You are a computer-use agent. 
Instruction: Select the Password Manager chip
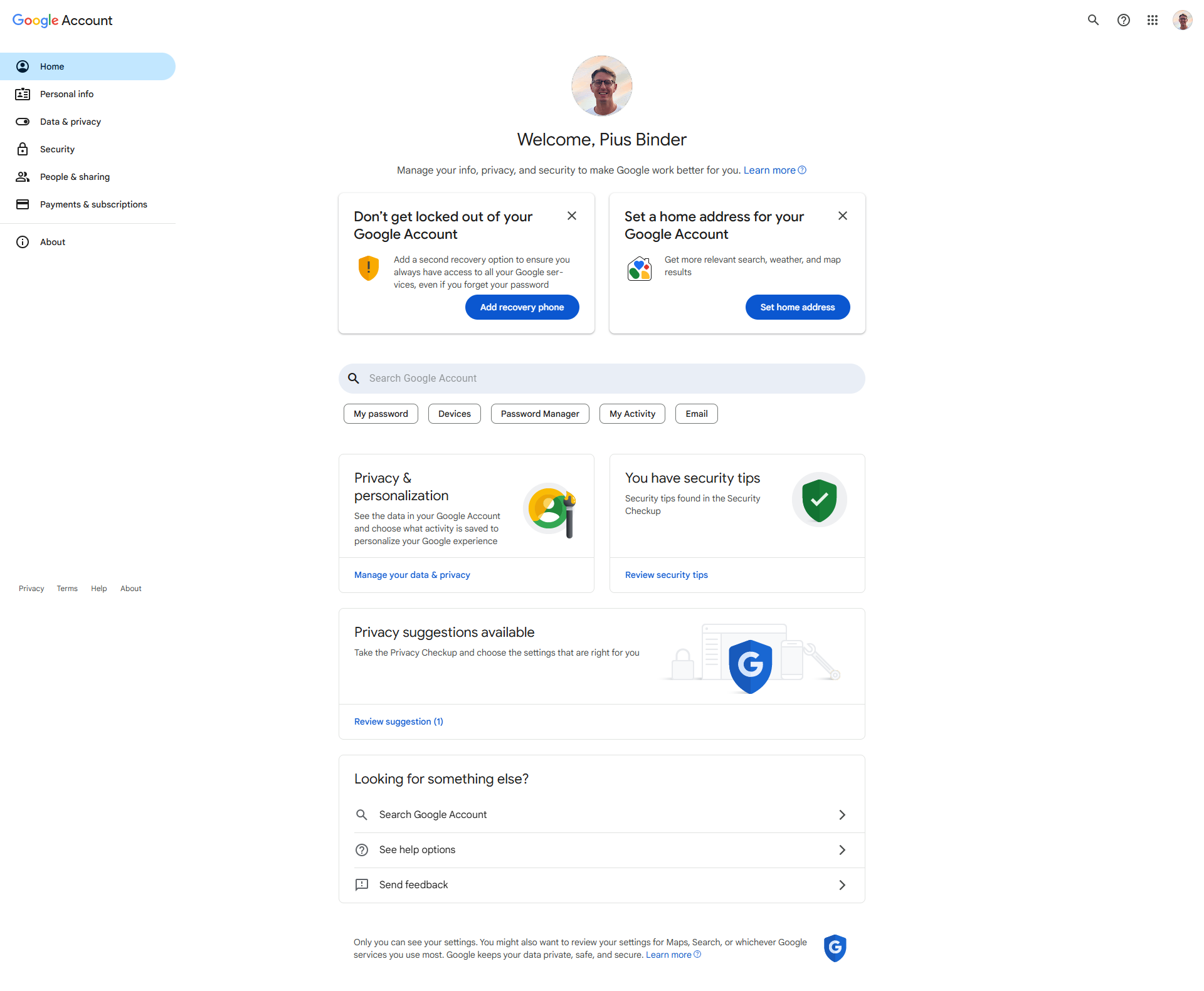[x=540, y=414]
